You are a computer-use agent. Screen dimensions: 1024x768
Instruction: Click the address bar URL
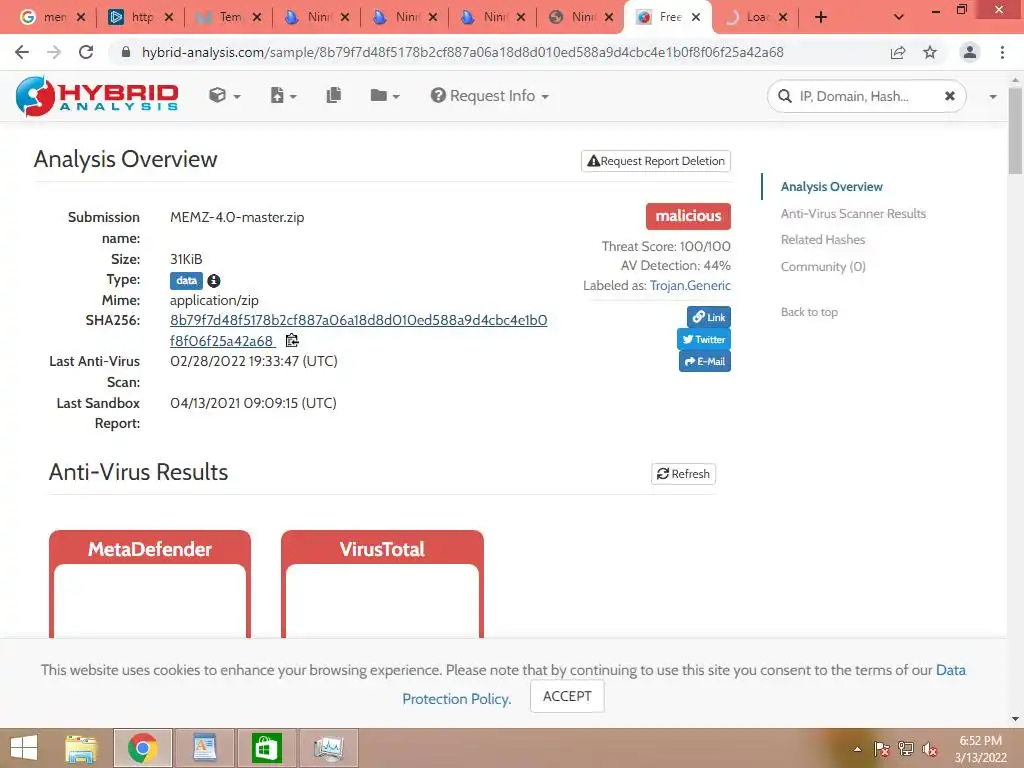click(462, 52)
